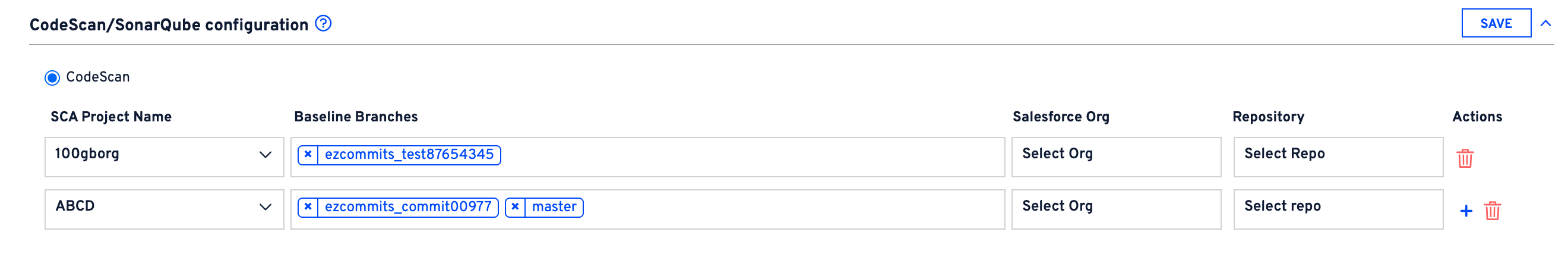This screenshot has width=1568, height=263.
Task: Delete the 100gborg project row
Action: pos(1465,158)
